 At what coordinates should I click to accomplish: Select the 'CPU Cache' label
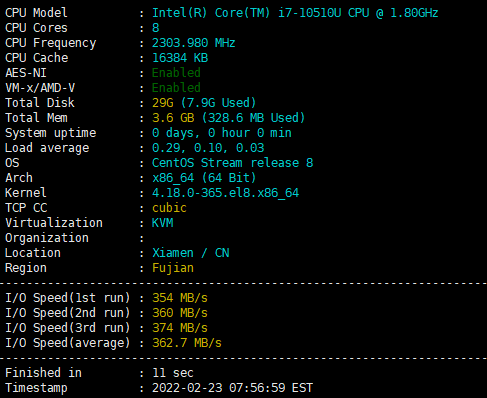click(x=37, y=58)
